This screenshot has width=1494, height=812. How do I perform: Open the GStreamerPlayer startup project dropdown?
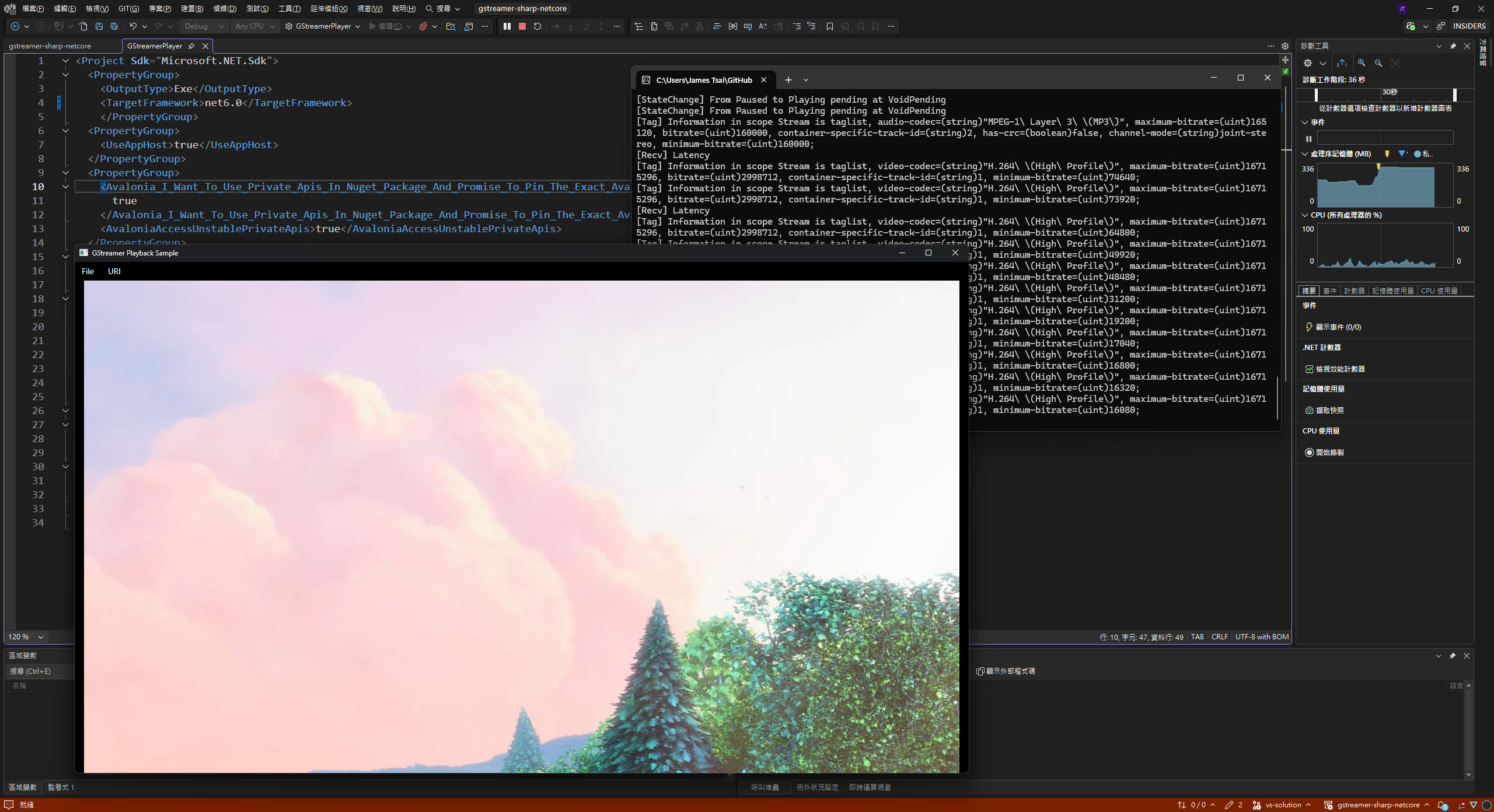coord(358,26)
